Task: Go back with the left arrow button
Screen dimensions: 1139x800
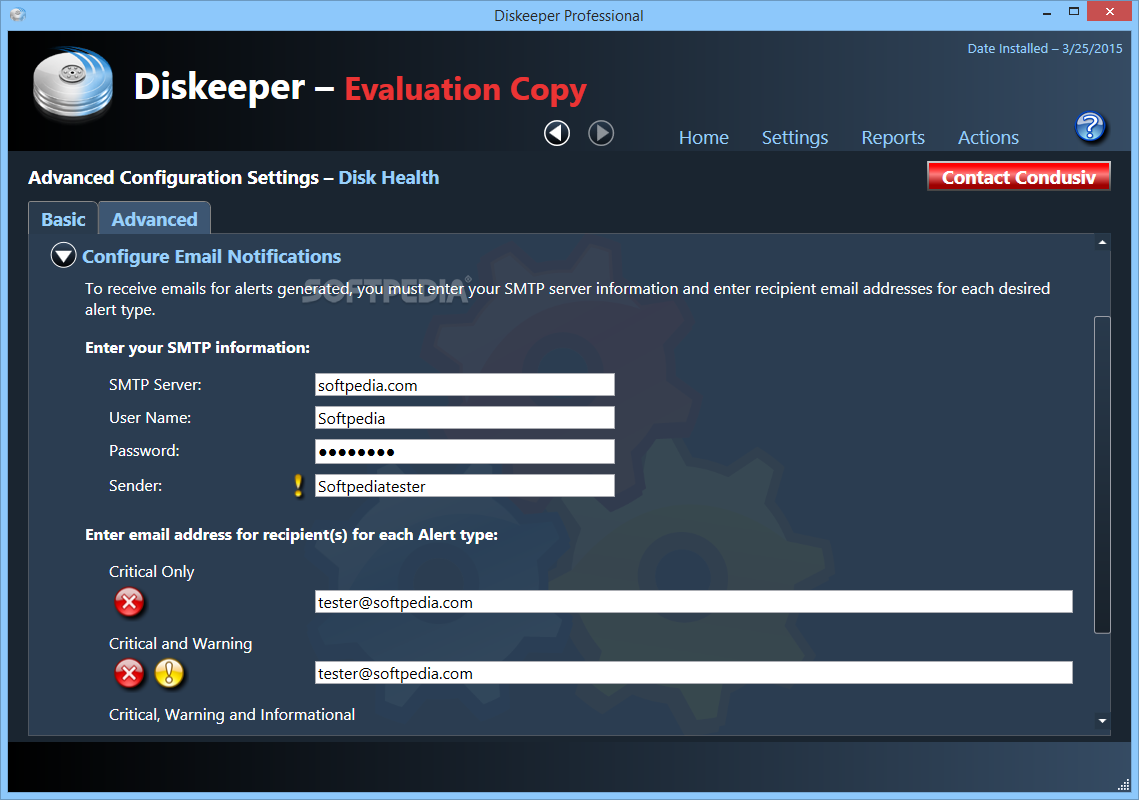Action: (557, 133)
